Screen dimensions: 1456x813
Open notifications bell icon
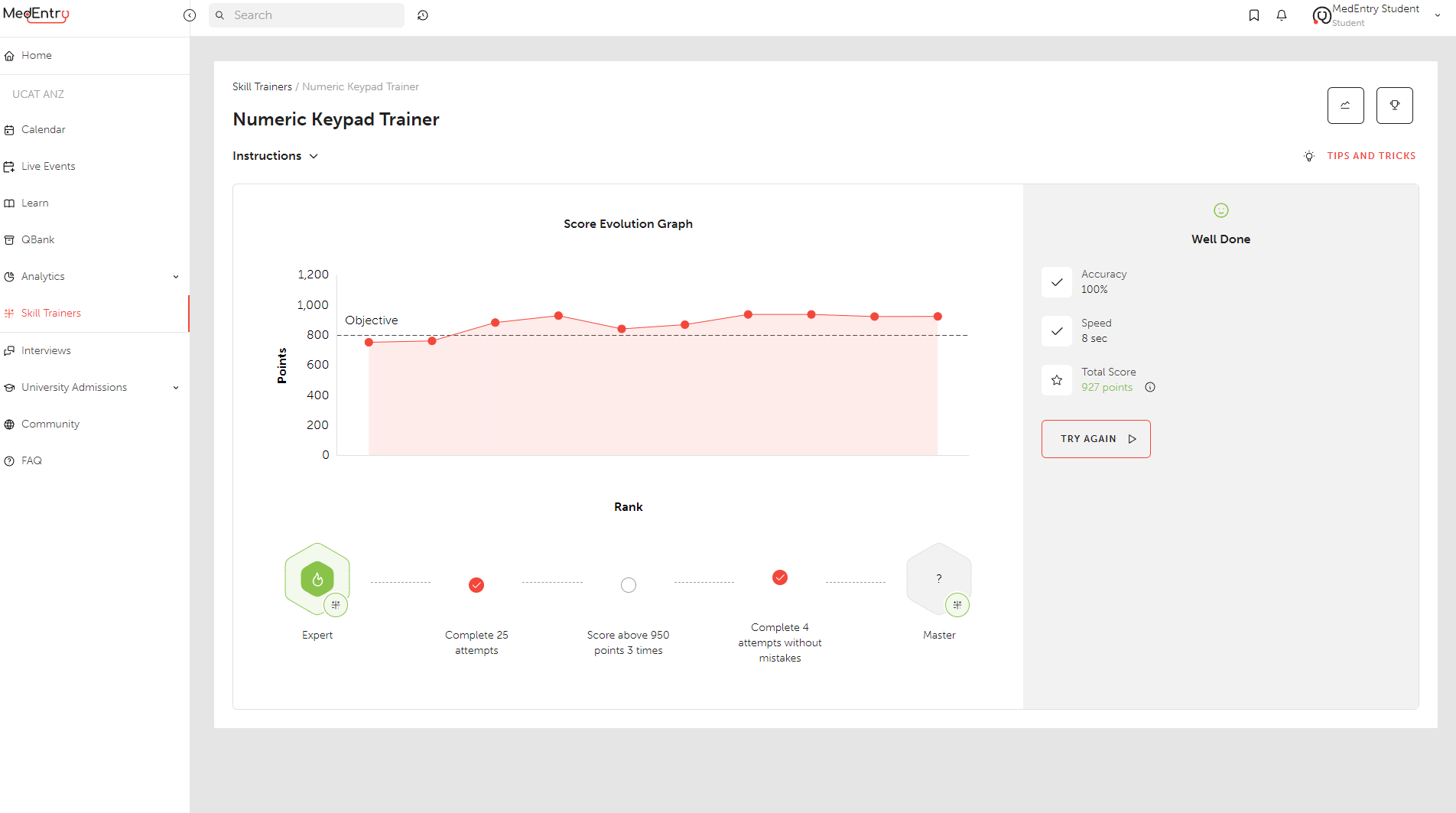1282,15
